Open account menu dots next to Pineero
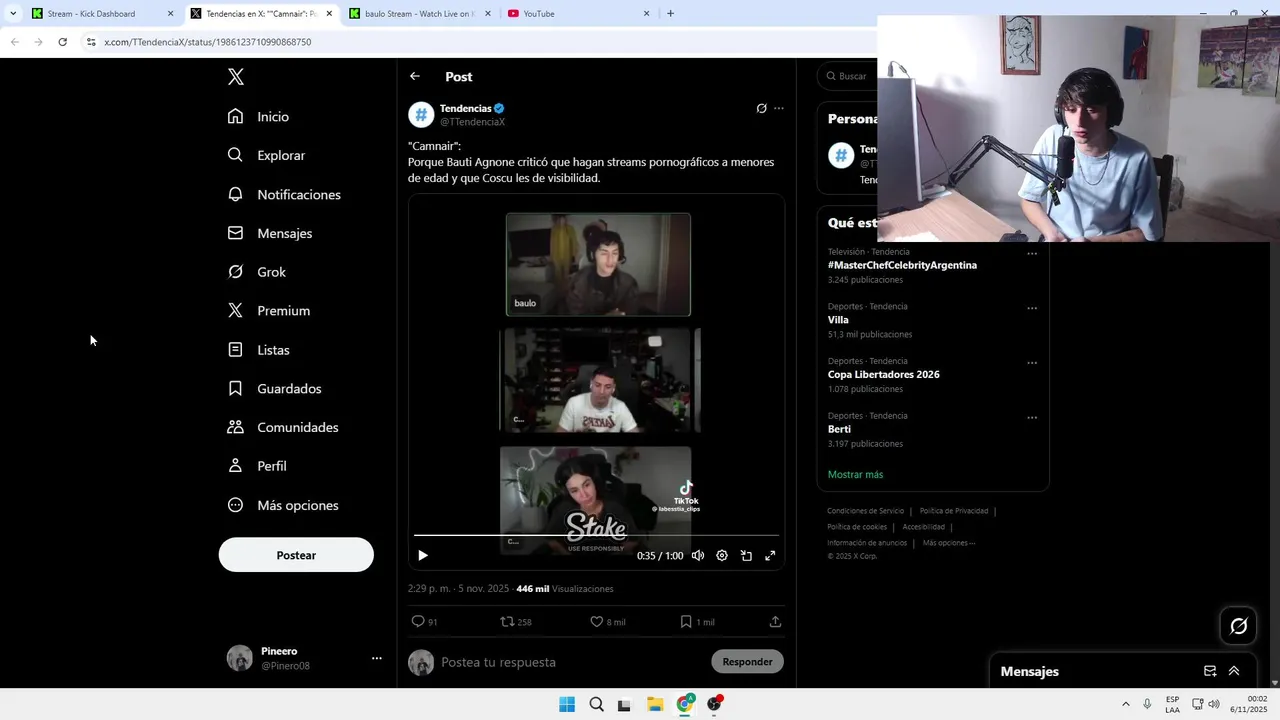This screenshot has height=720, width=1280. (x=377, y=658)
